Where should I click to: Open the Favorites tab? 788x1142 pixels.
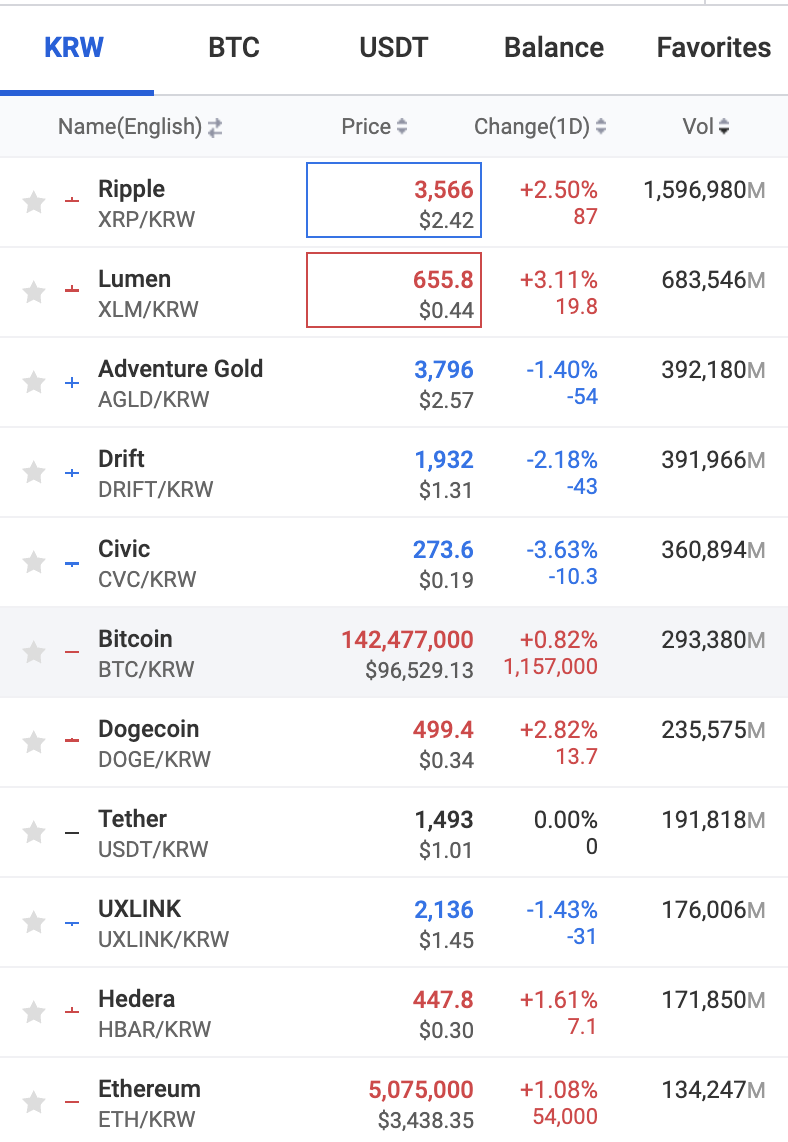point(713,47)
